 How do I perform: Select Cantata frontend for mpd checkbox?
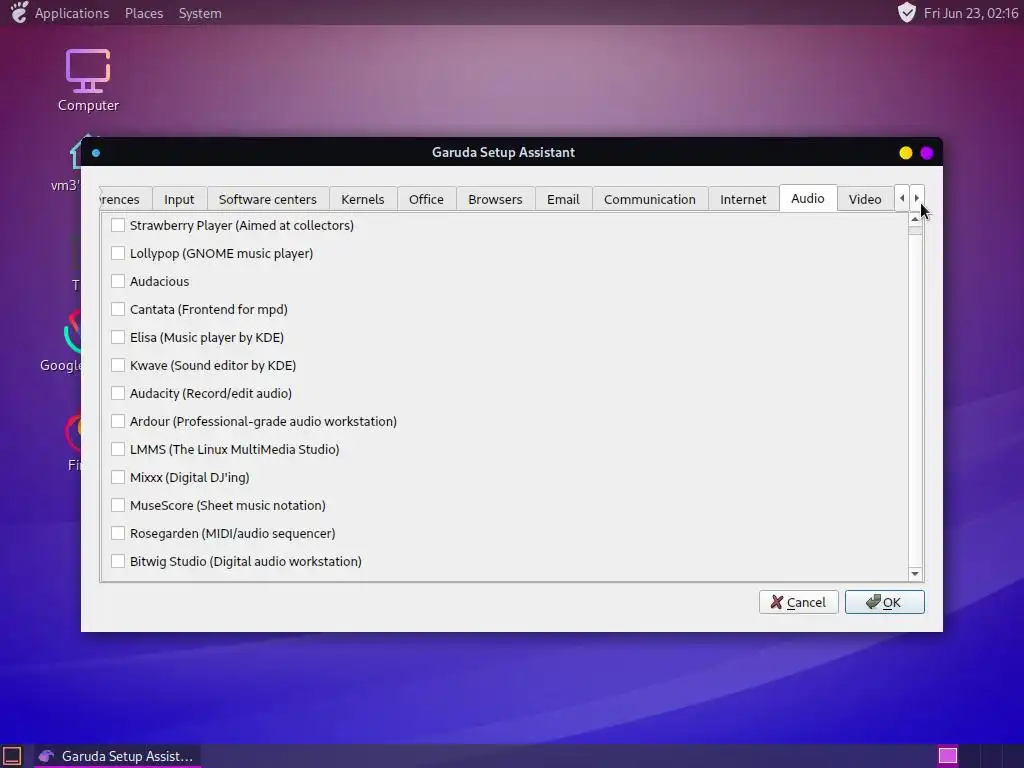(118, 310)
